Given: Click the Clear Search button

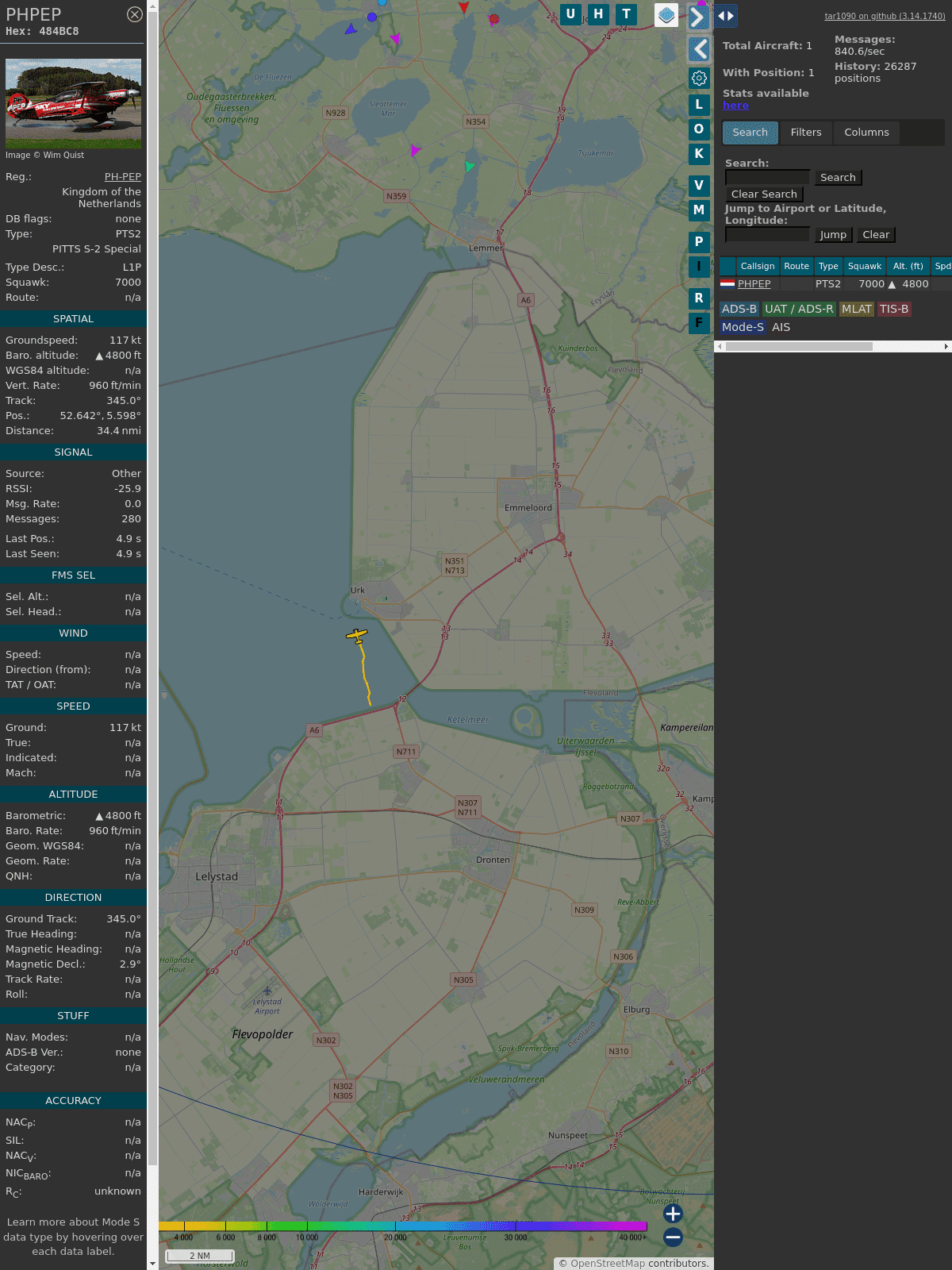Looking at the screenshot, I should 764,194.
